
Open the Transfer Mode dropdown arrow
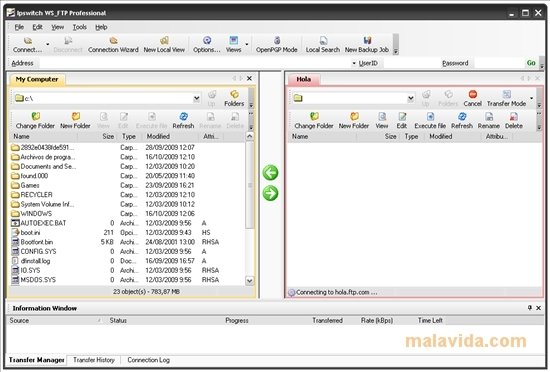[x=531, y=99]
